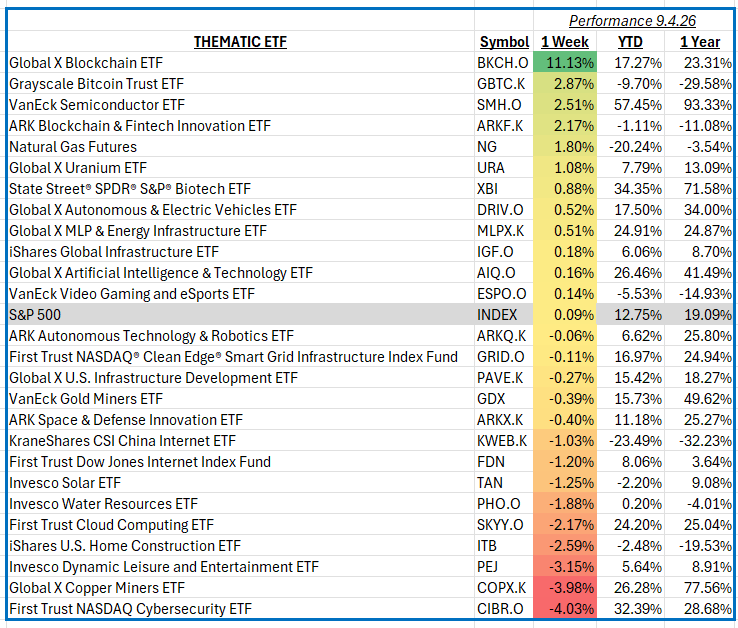Select the YTD header cell
Viewport: 738px width, 628px height.
tap(630, 42)
